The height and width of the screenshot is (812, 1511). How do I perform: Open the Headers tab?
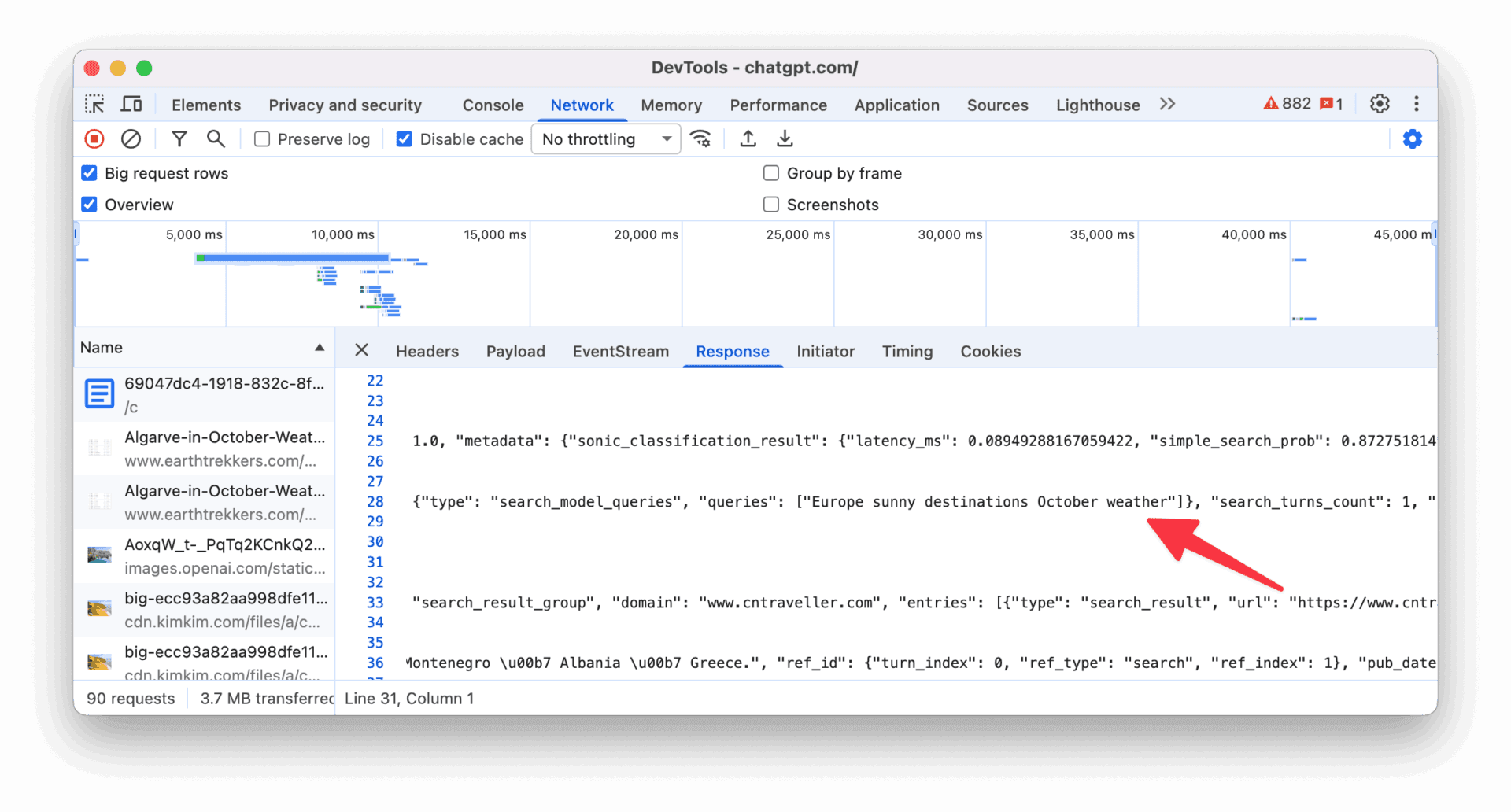tap(427, 351)
